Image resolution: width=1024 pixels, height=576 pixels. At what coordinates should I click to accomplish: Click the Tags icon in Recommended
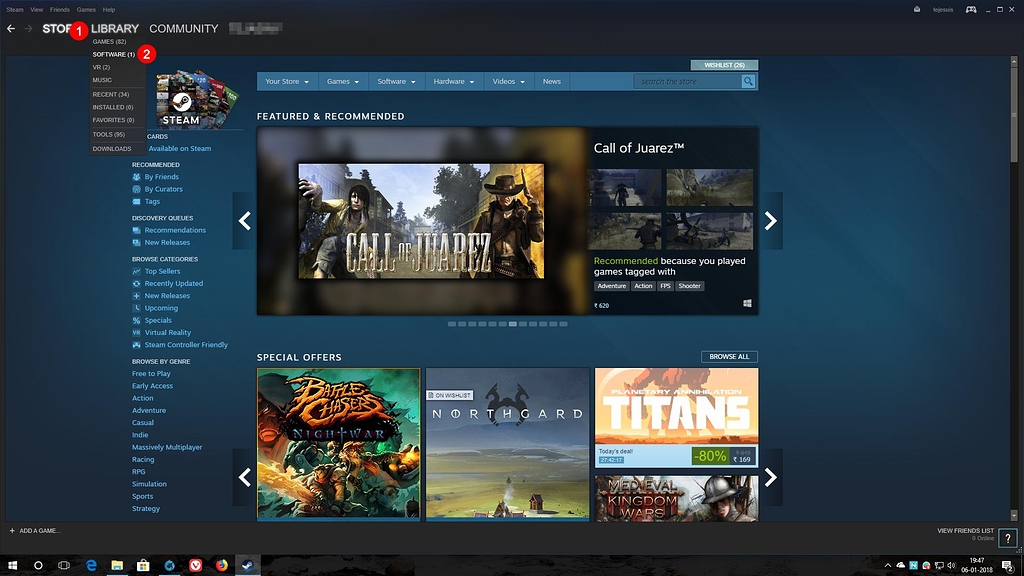(136, 202)
